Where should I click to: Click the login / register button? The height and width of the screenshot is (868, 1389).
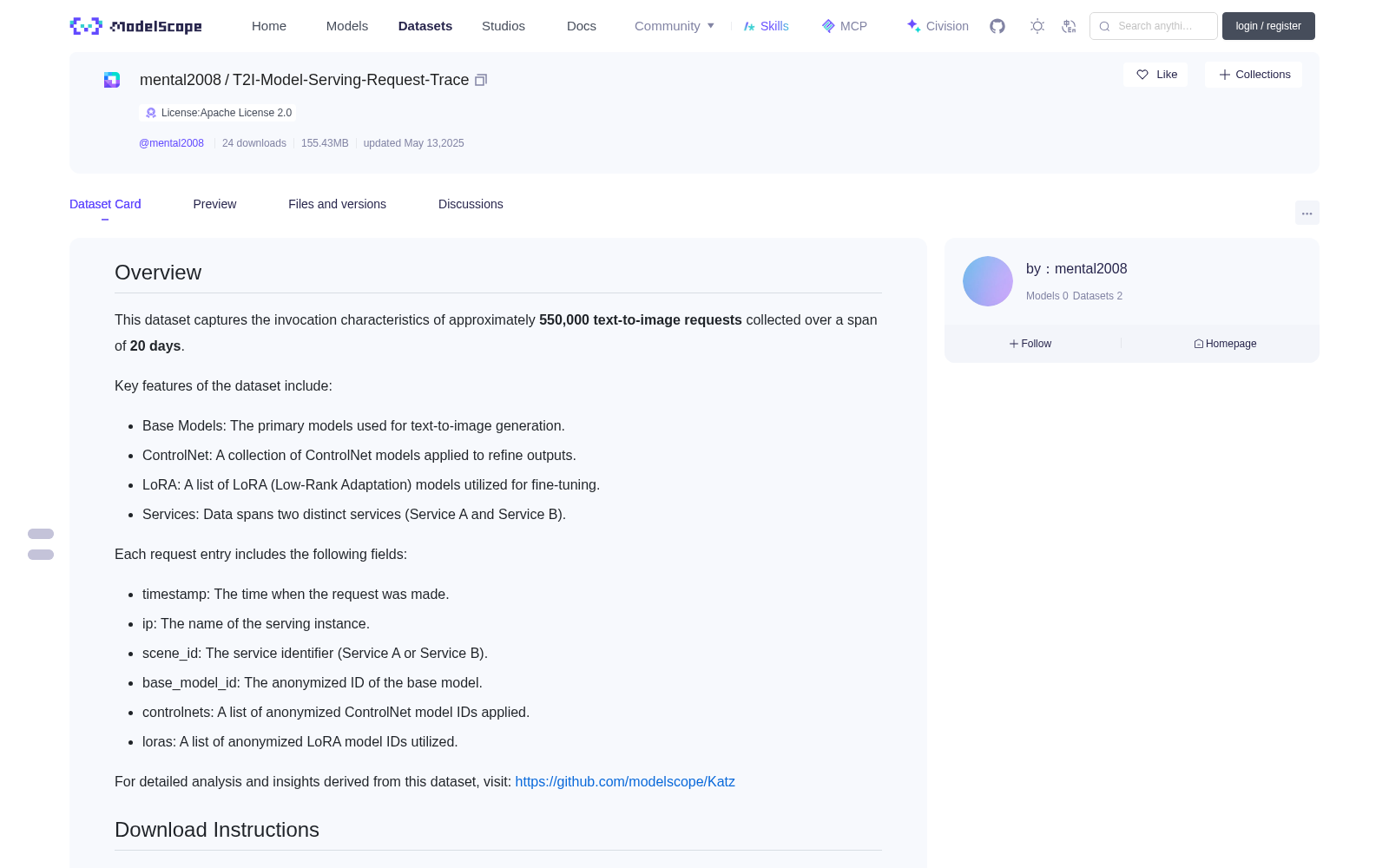pos(1268,26)
